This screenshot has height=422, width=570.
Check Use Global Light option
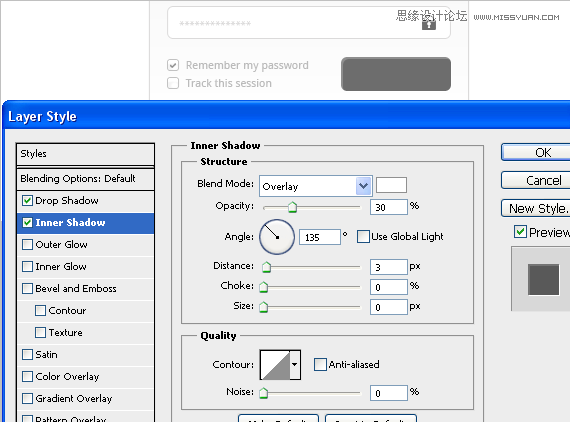click(363, 236)
